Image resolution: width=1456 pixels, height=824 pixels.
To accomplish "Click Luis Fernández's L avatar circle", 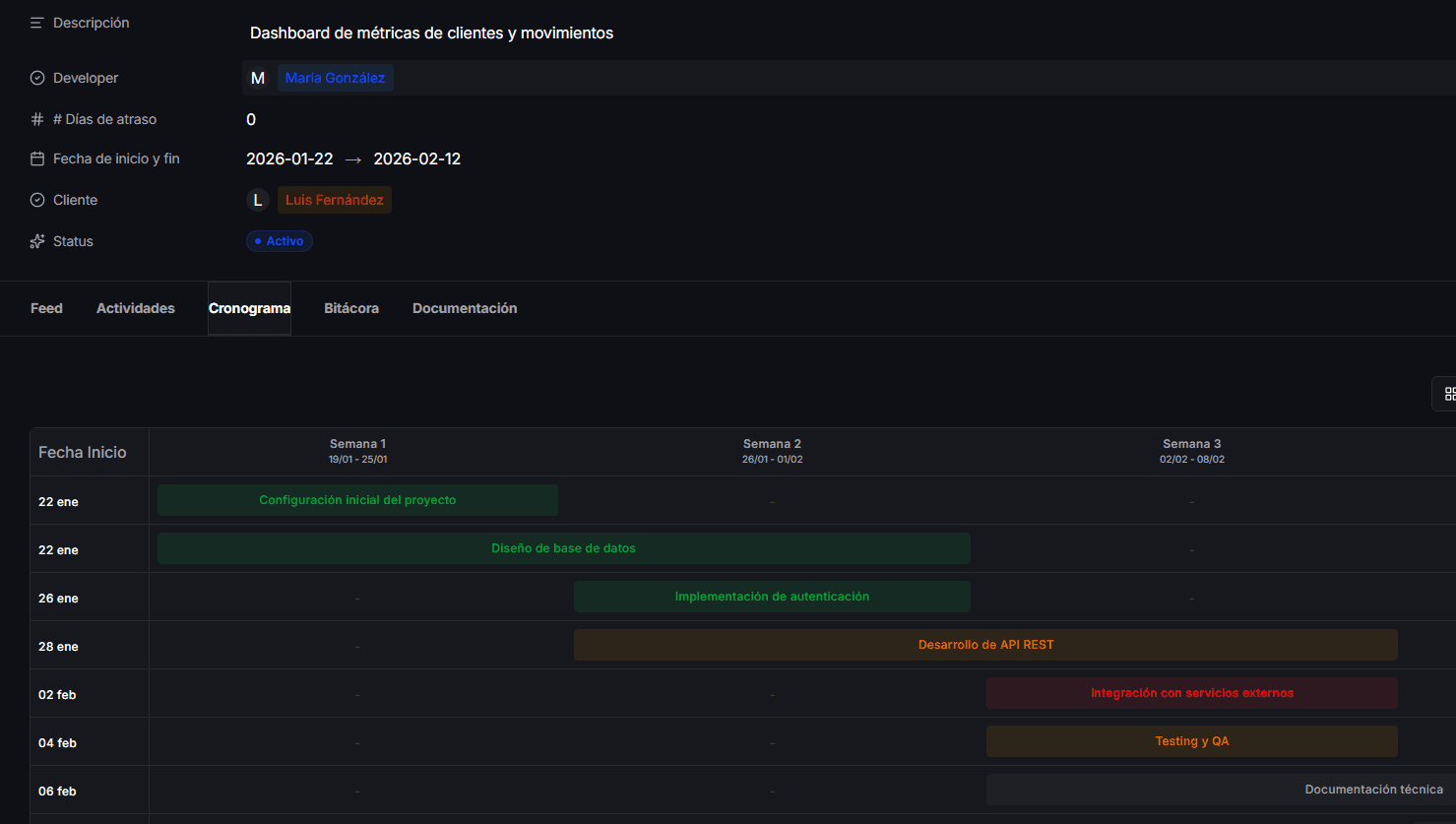I will click(x=258, y=199).
